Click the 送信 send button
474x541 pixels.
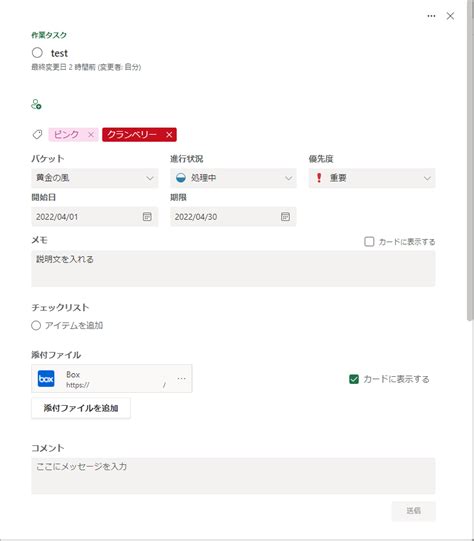point(414,511)
